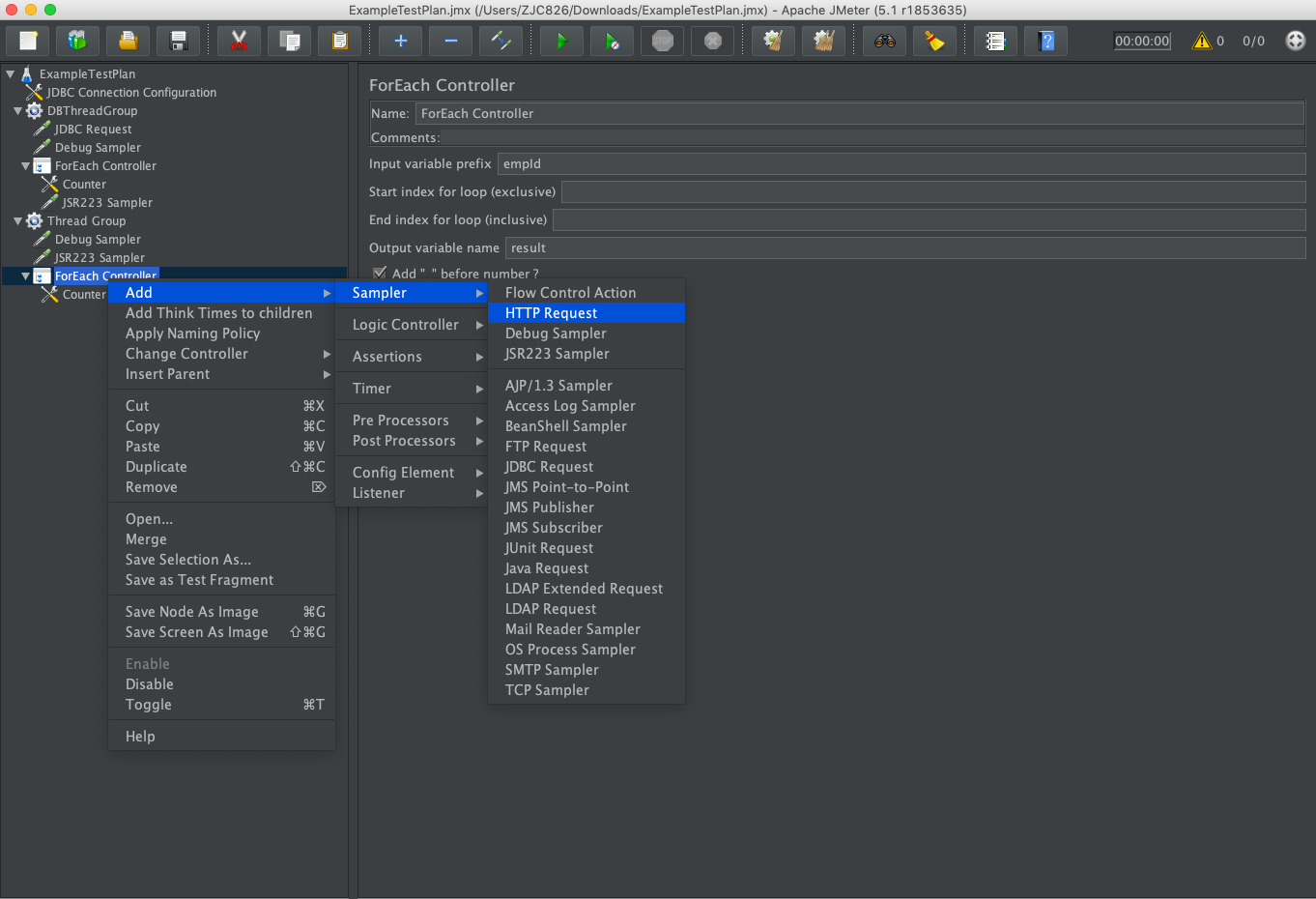Open the Listener submenu
Image resolution: width=1316 pixels, height=899 pixels.
click(412, 493)
